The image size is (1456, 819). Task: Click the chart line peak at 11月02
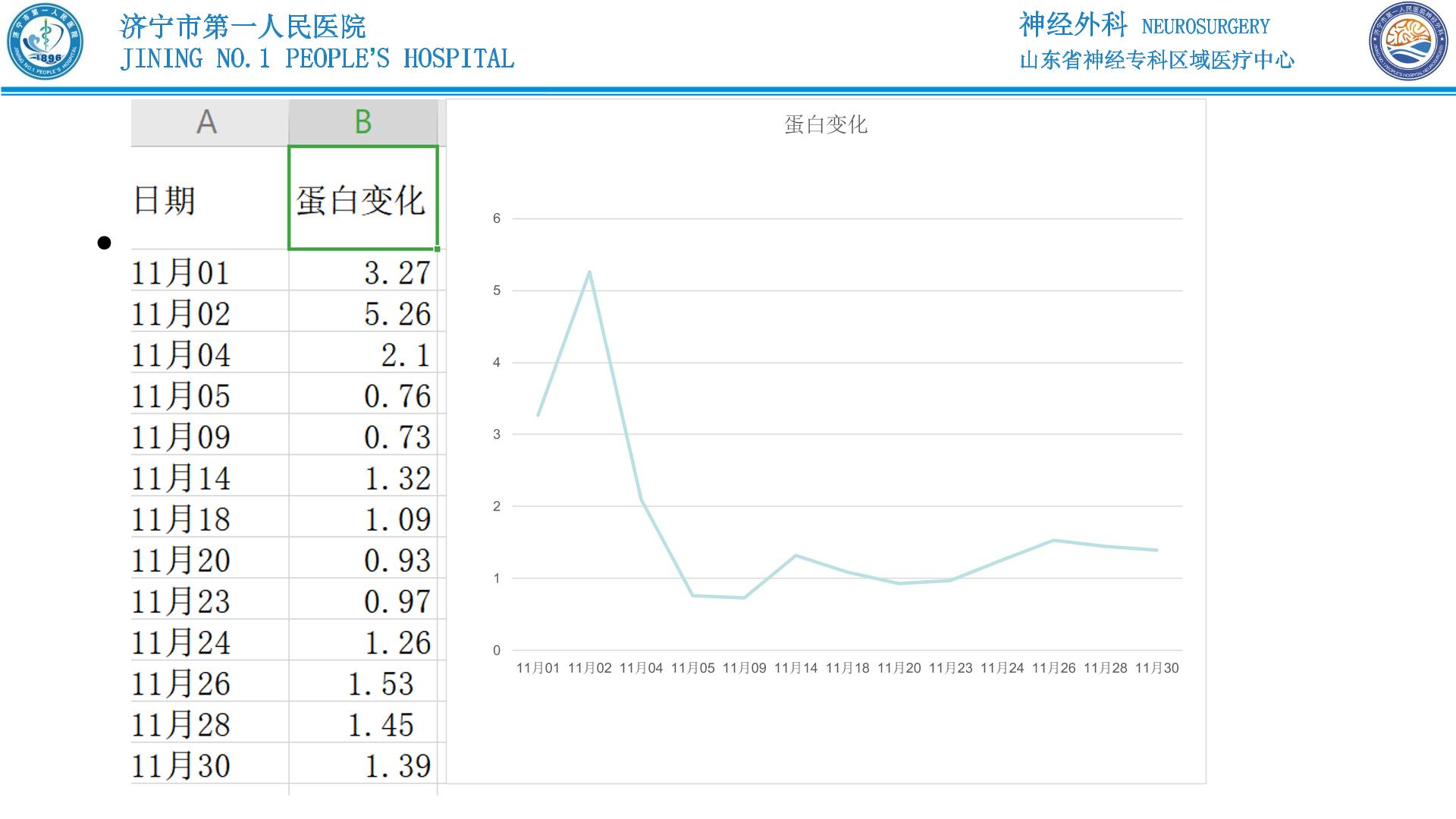(589, 272)
